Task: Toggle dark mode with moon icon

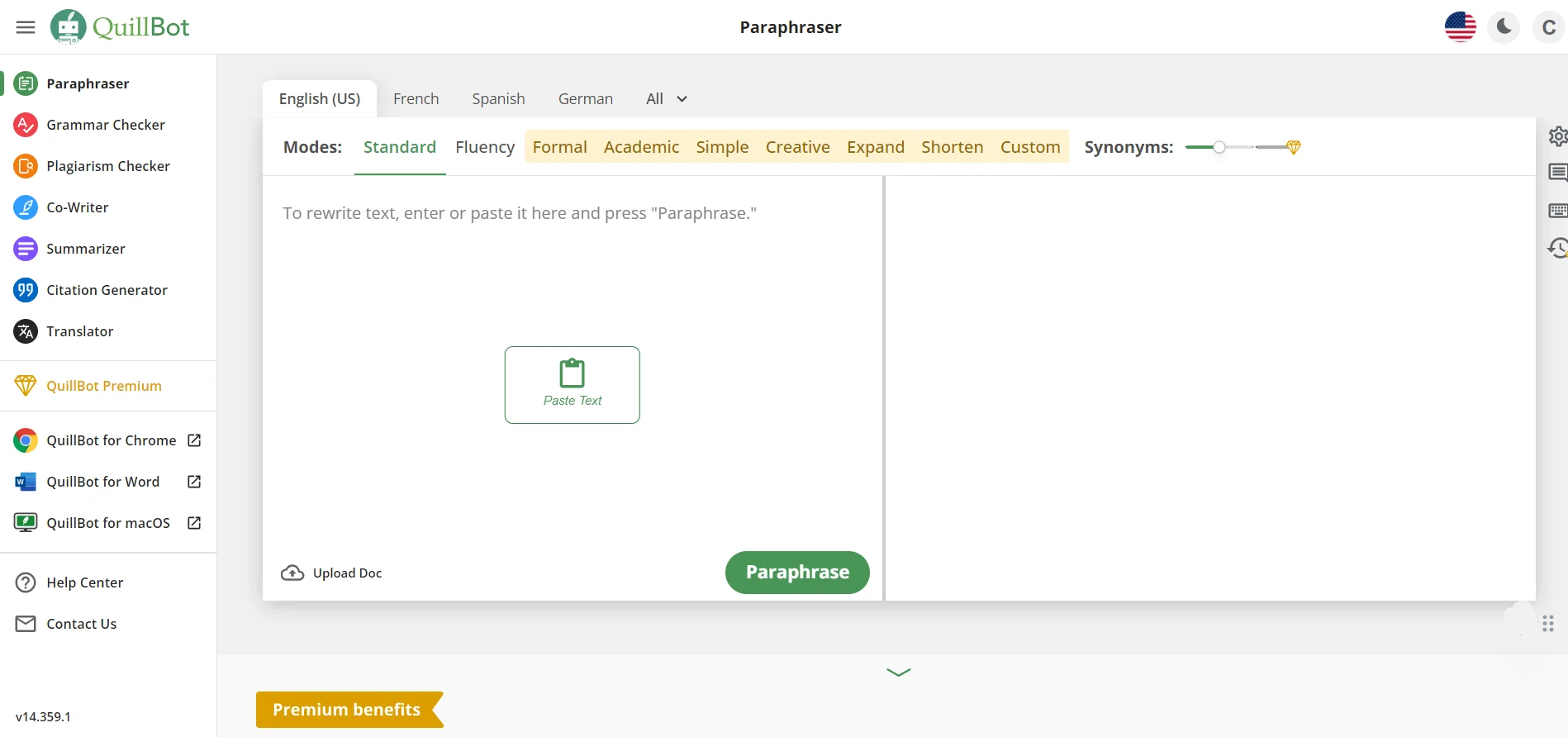Action: pyautogui.click(x=1504, y=27)
